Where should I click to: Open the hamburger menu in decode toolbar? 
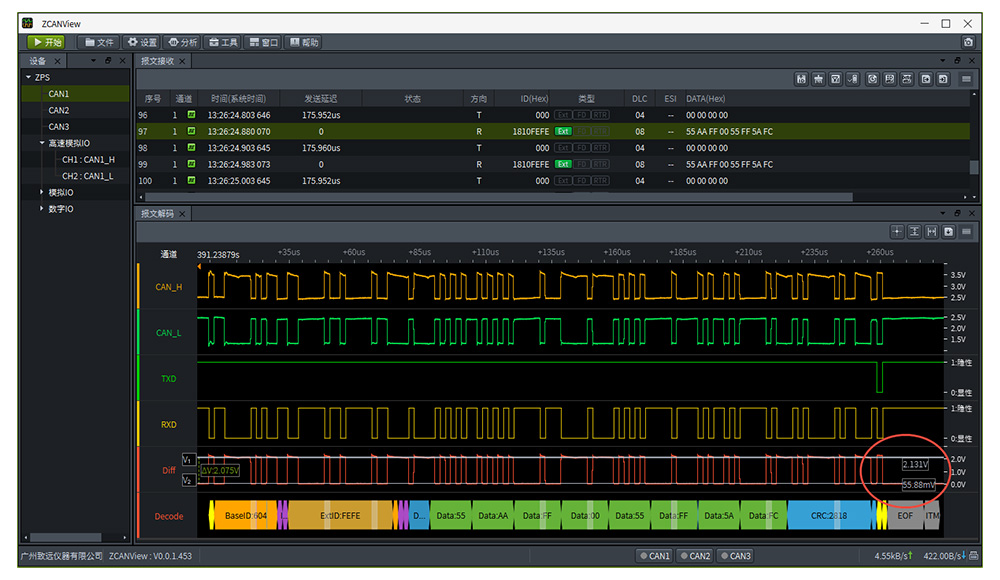(x=966, y=232)
